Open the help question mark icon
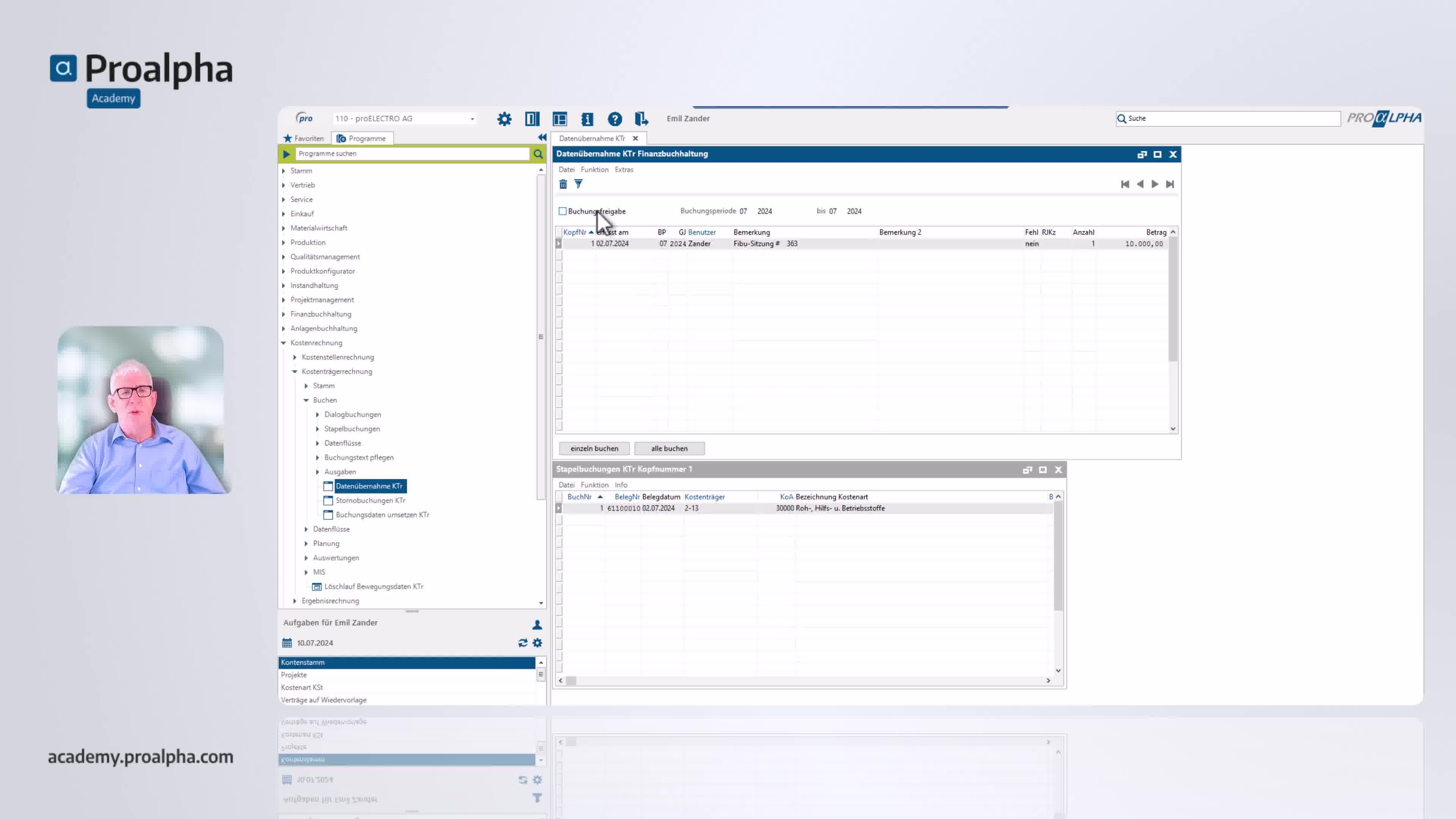 pyautogui.click(x=614, y=119)
